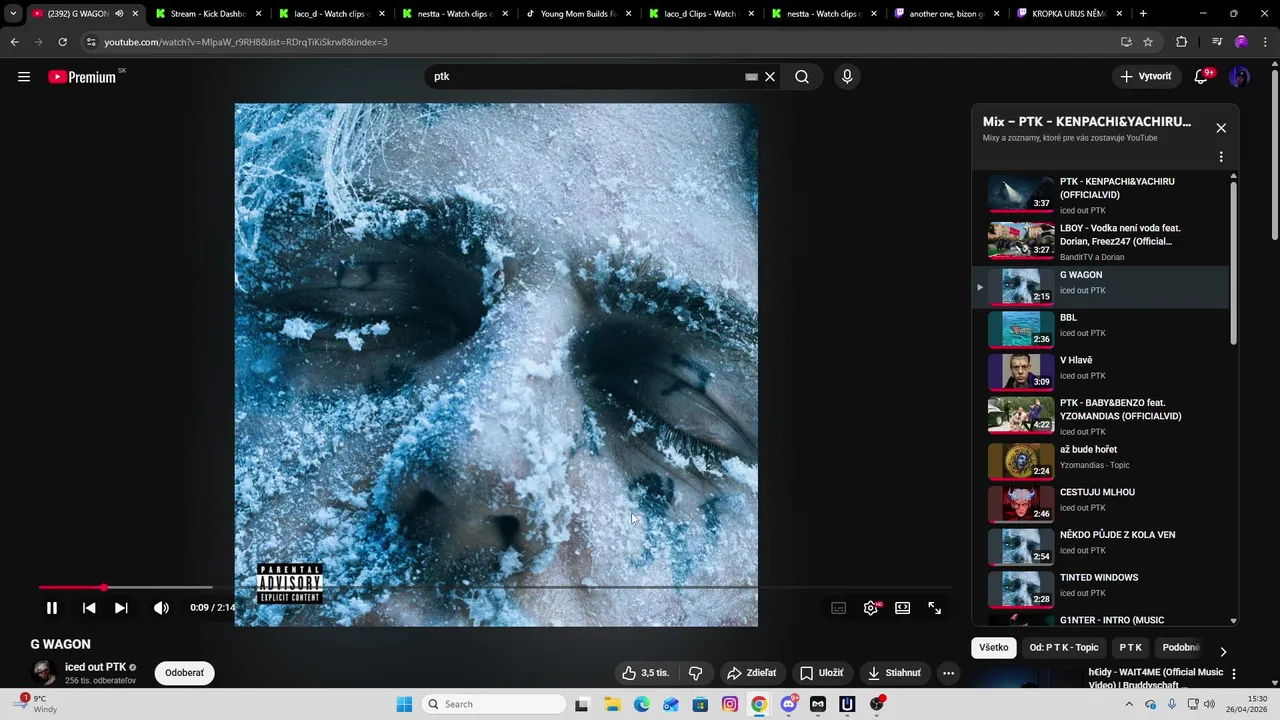Go to YouTube Premium home logo

(x=83, y=77)
